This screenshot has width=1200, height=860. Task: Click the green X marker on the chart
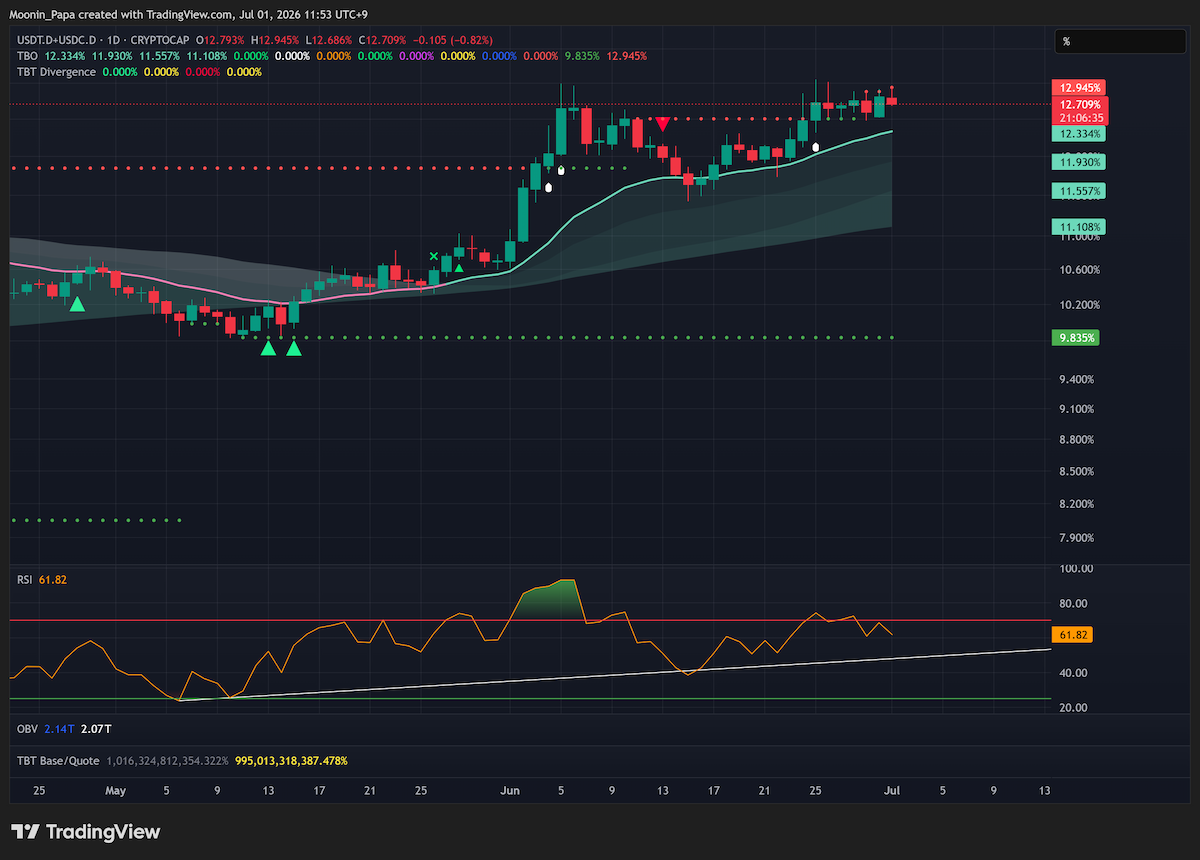pos(433,257)
